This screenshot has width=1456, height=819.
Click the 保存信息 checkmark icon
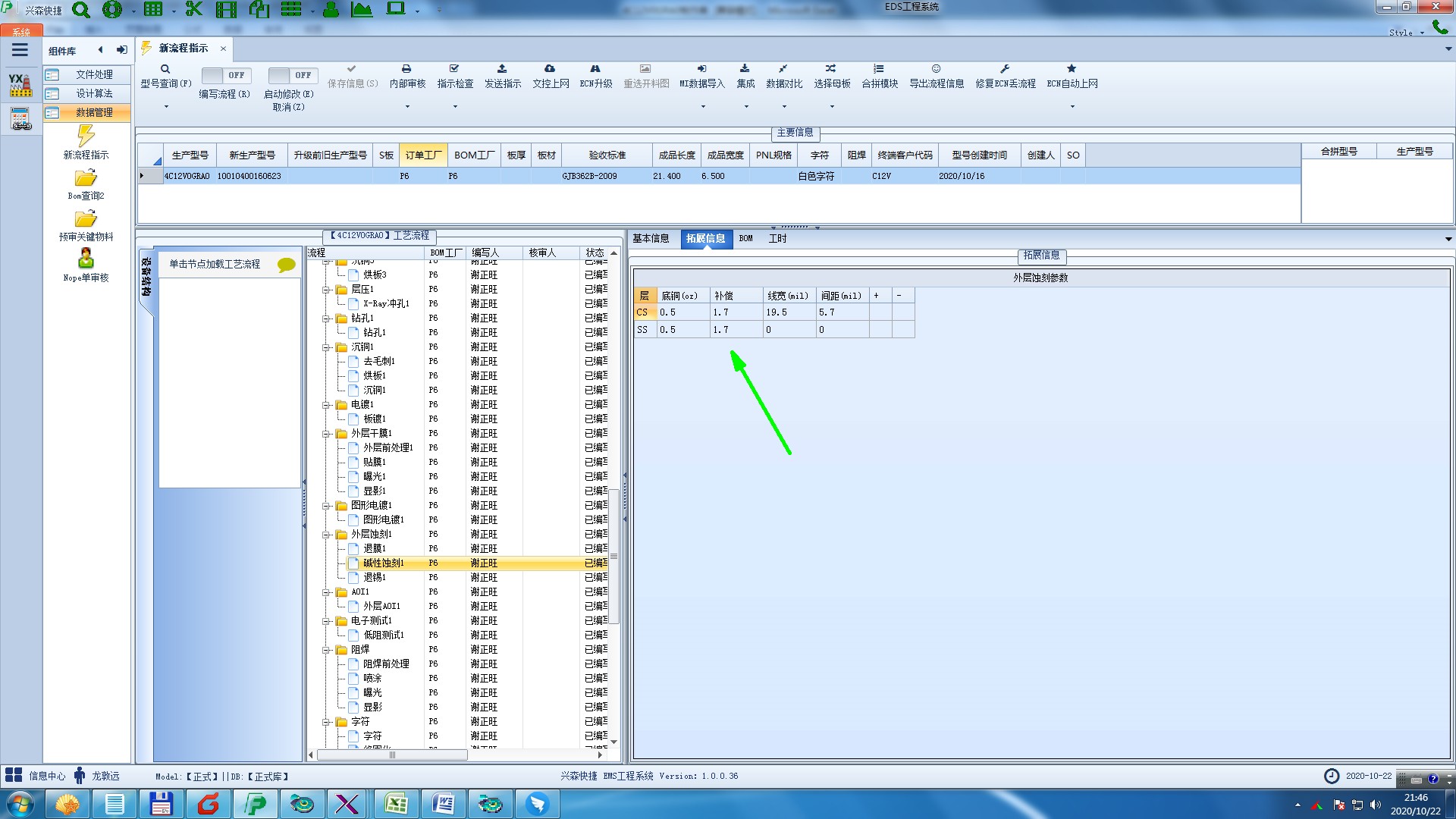(x=352, y=69)
